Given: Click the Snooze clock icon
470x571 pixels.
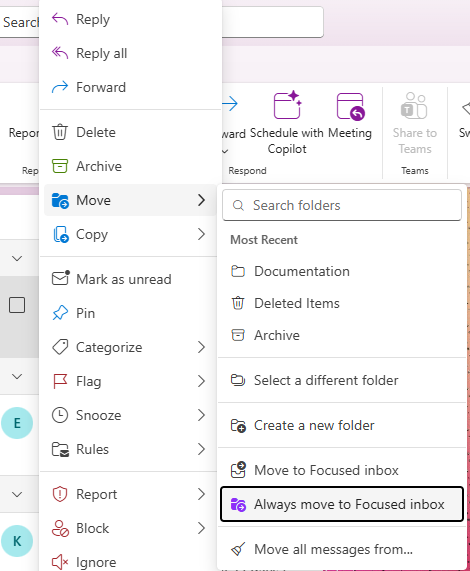Looking at the screenshot, I should point(60,415).
